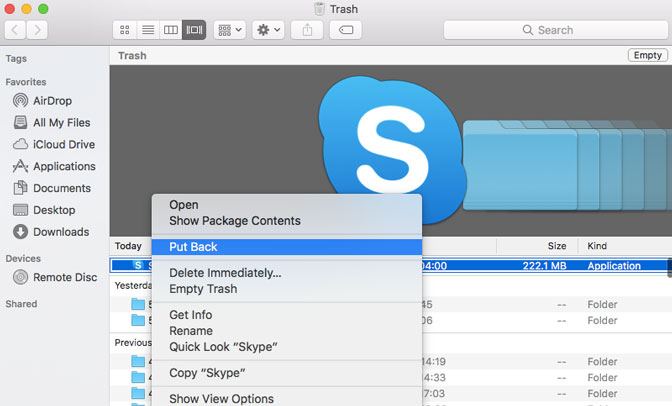The image size is (672, 406).
Task: Click the first folder in Cover Flow
Action: (520, 165)
